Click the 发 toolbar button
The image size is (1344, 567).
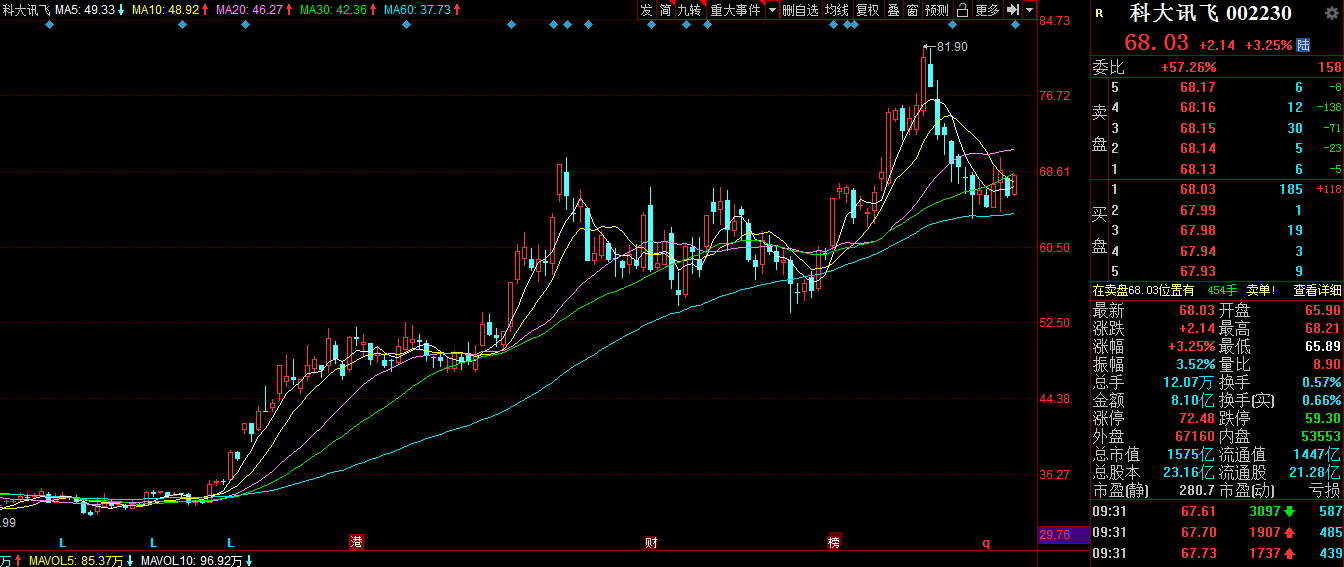click(646, 10)
